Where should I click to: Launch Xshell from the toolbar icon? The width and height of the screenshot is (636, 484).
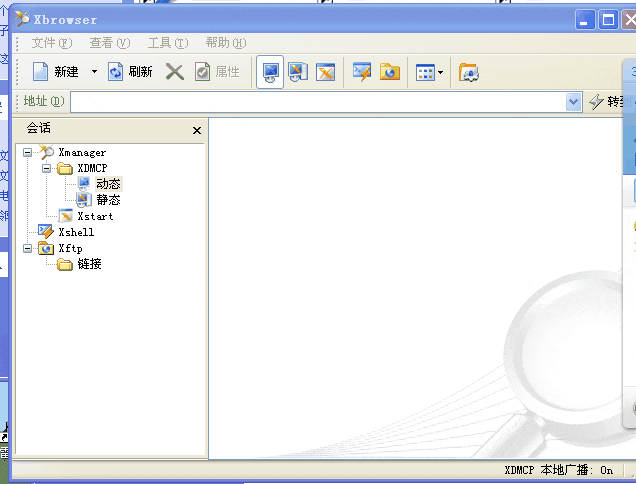click(x=362, y=72)
